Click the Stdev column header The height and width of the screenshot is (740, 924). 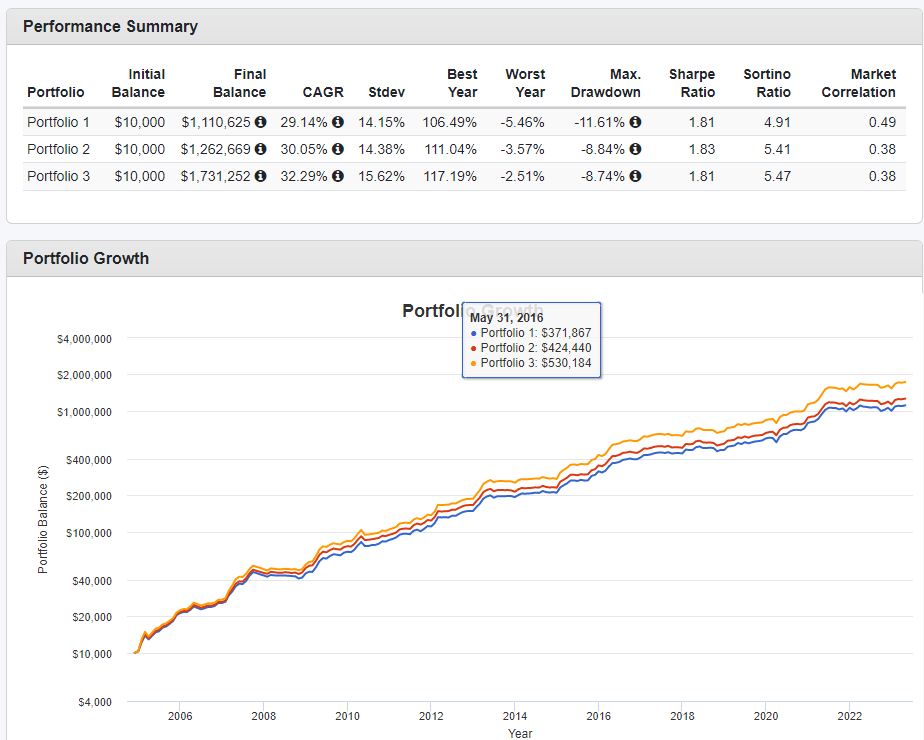[387, 92]
